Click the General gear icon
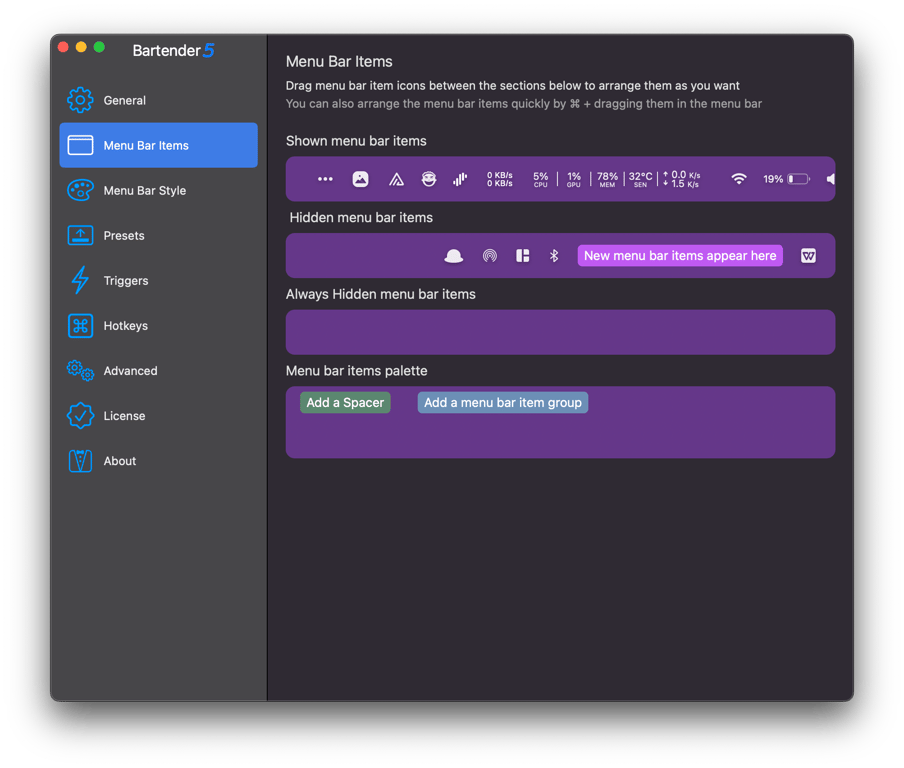The height and width of the screenshot is (768, 904). click(x=80, y=100)
